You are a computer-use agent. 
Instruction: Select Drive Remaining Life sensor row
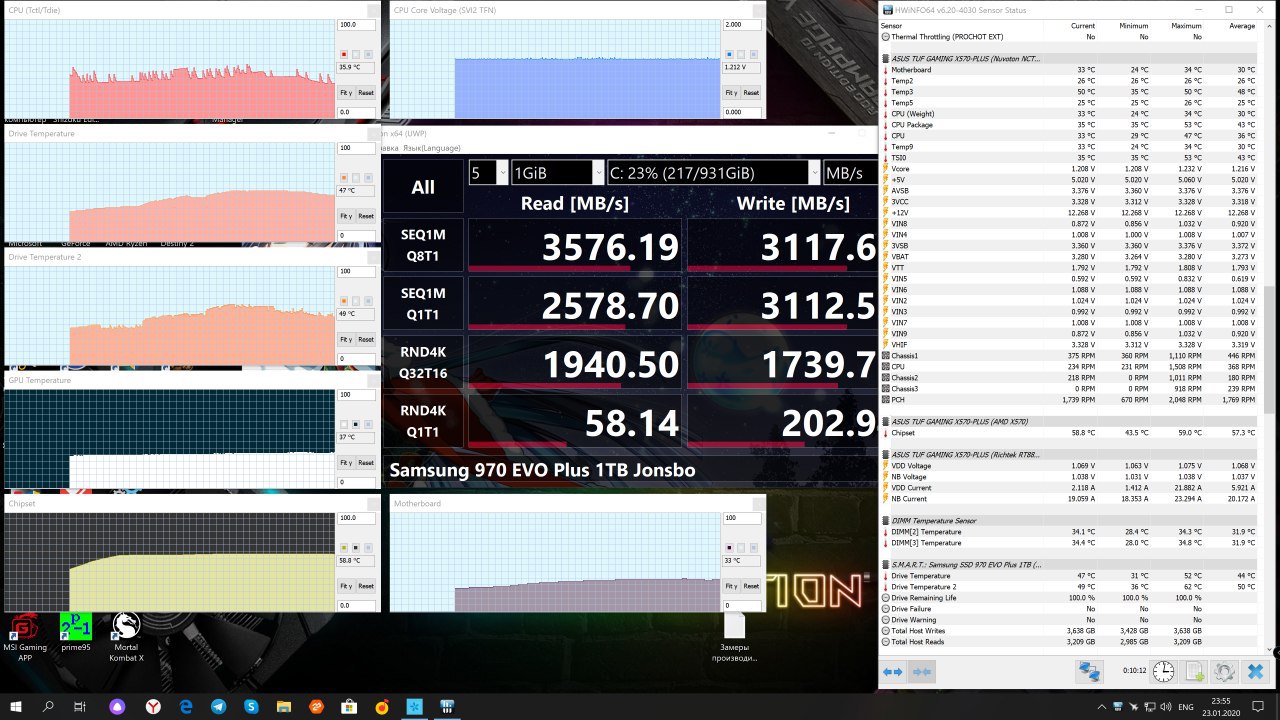click(x=1070, y=597)
